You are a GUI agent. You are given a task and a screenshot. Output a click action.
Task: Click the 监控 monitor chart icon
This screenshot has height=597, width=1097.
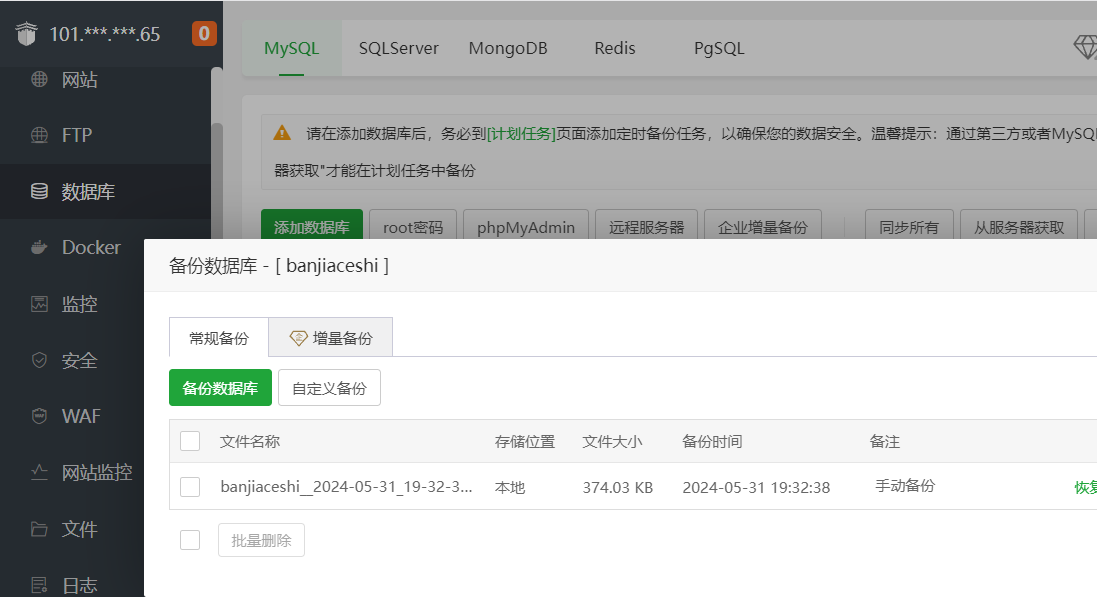39,304
